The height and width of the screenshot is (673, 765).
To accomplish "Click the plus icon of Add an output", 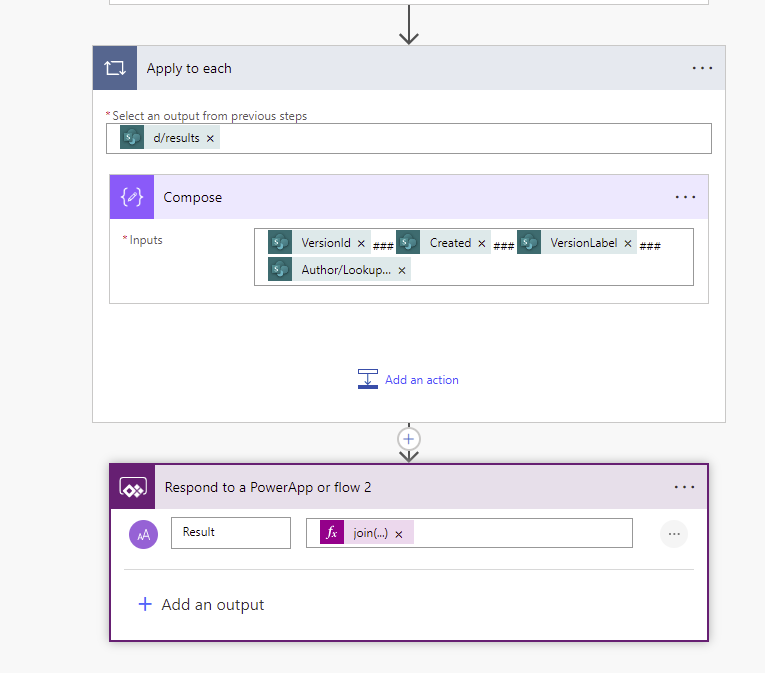I will pos(145,604).
